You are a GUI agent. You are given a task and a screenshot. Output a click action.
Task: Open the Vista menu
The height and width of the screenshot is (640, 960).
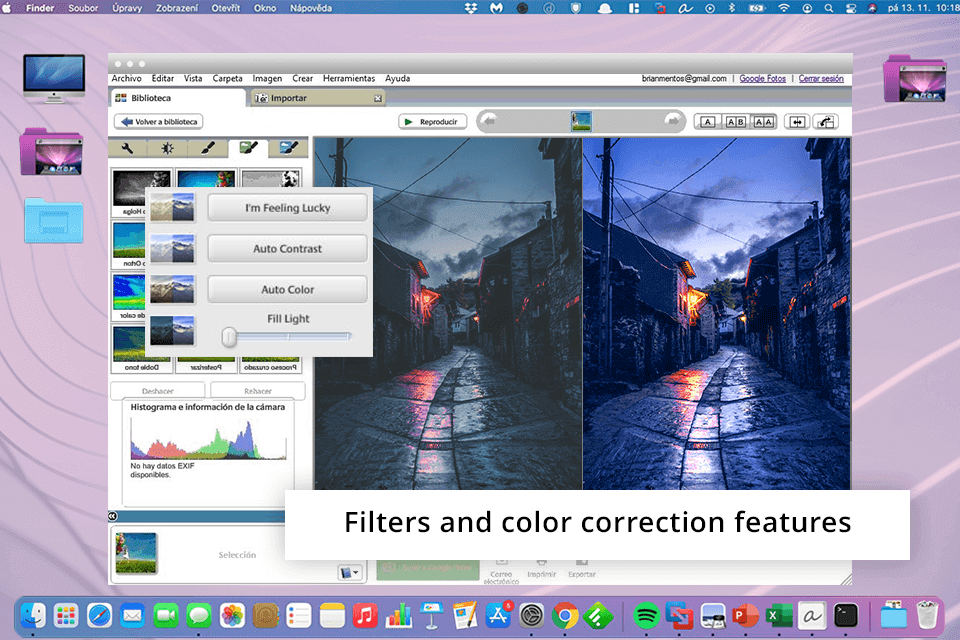pyautogui.click(x=193, y=78)
